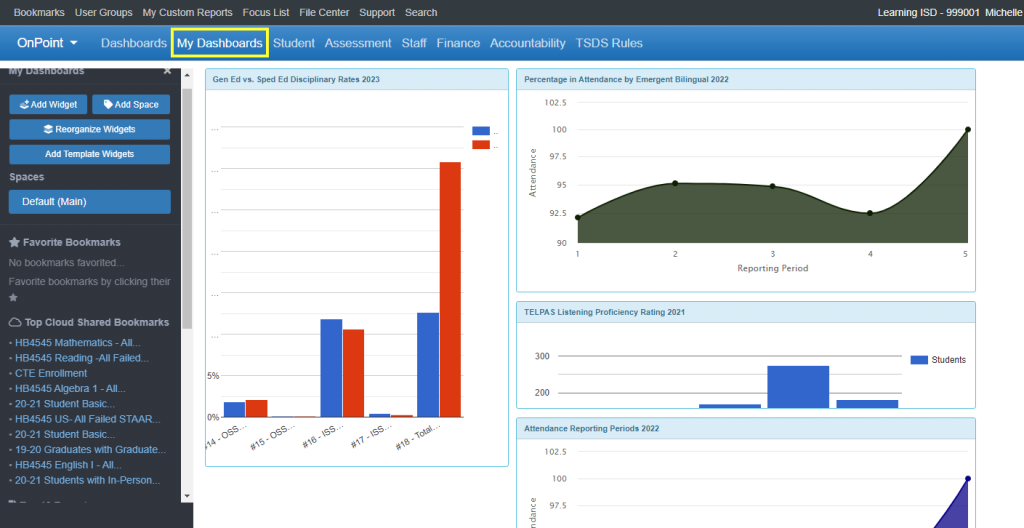Viewport: 1024px width, 528px height.
Task: Click the blue #18 - Total bar
Action: [x=428, y=365]
